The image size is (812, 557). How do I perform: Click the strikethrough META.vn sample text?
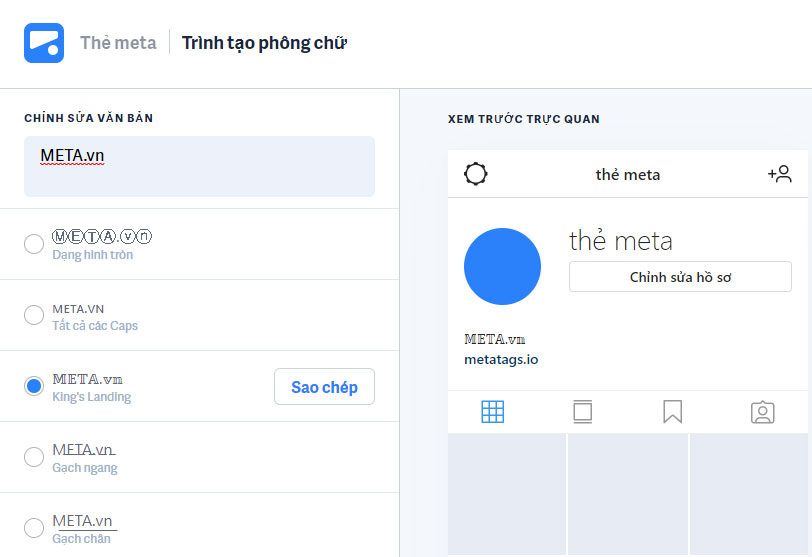(83, 450)
